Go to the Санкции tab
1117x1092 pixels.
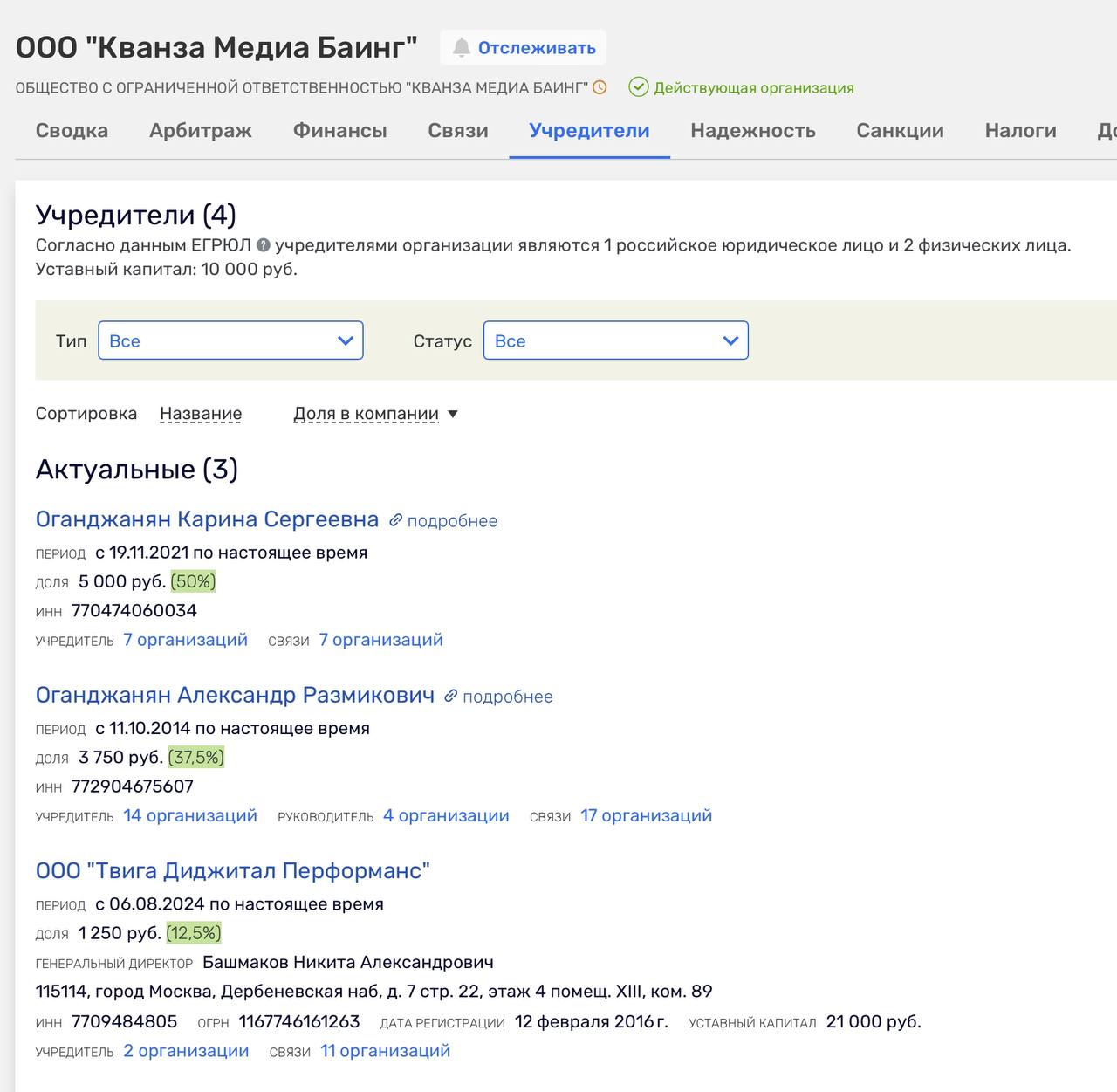900,131
